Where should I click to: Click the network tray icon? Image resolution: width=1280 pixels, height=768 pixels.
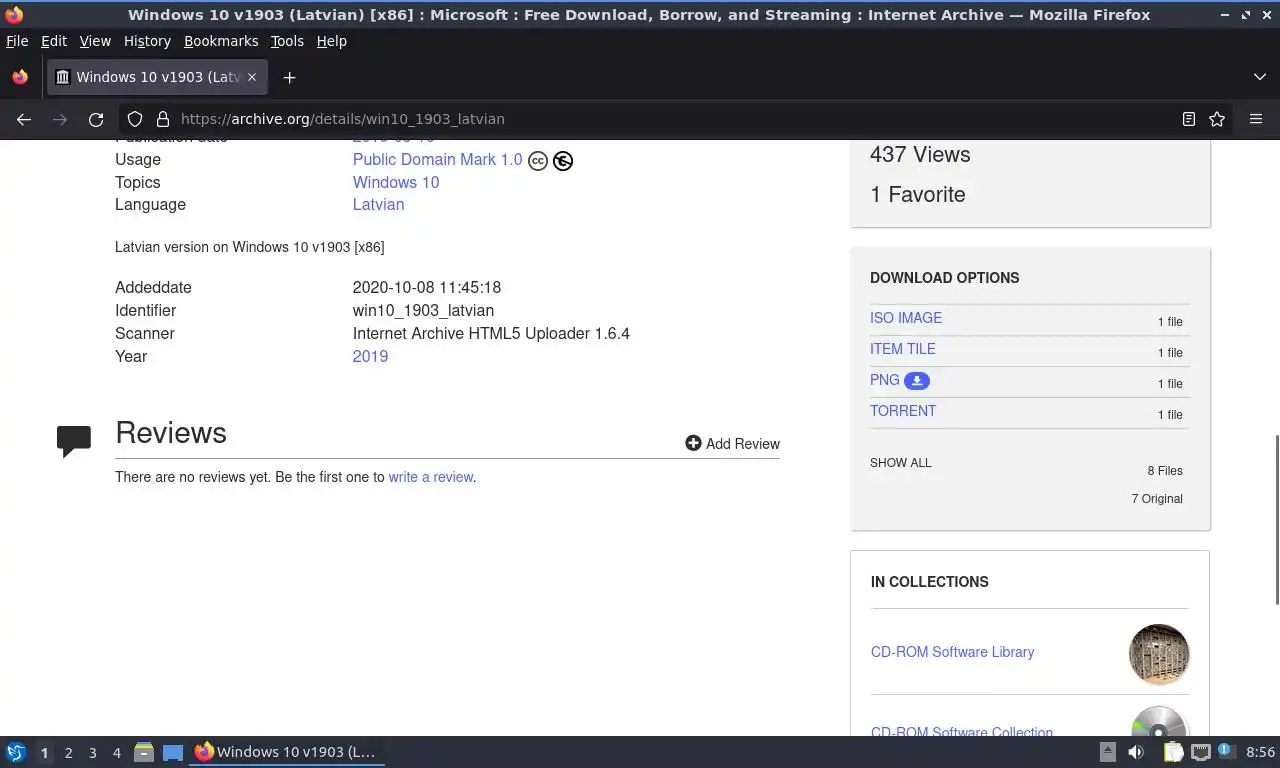(1201, 752)
